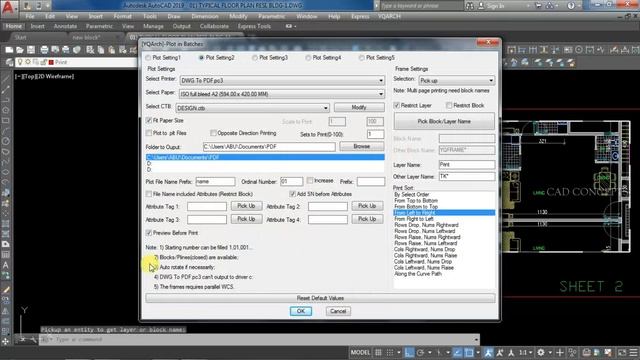Click the Save disk icon in toolbar
Screen dimensions: 640x360
tap(31, 50)
